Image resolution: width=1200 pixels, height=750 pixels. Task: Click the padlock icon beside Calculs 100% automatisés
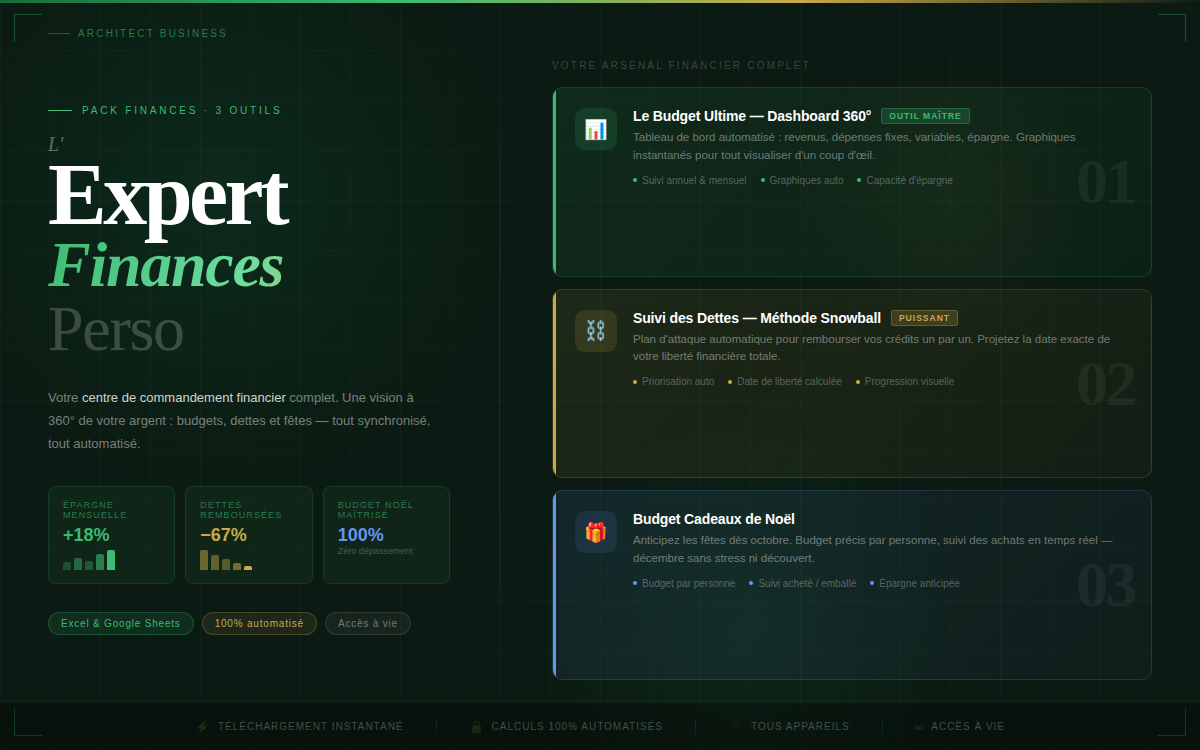(x=476, y=727)
